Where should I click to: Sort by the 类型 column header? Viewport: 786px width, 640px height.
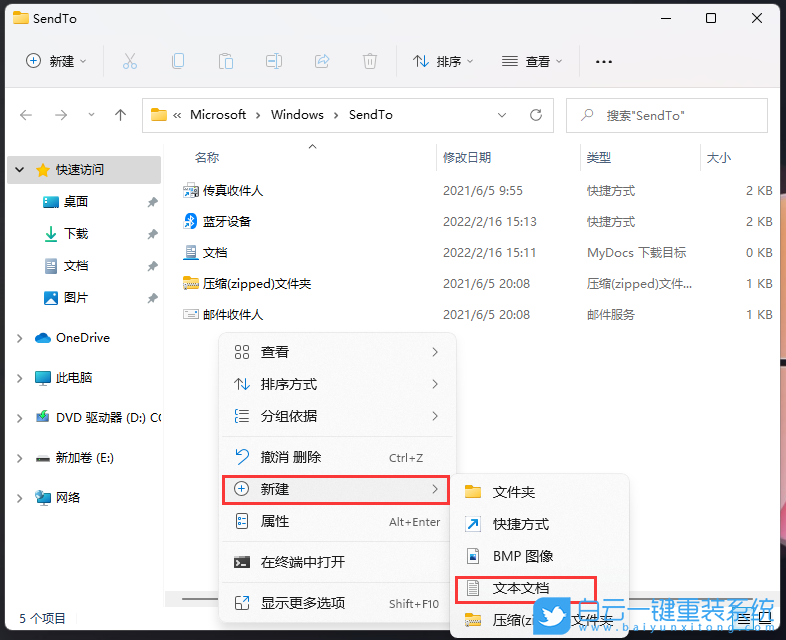click(599, 158)
